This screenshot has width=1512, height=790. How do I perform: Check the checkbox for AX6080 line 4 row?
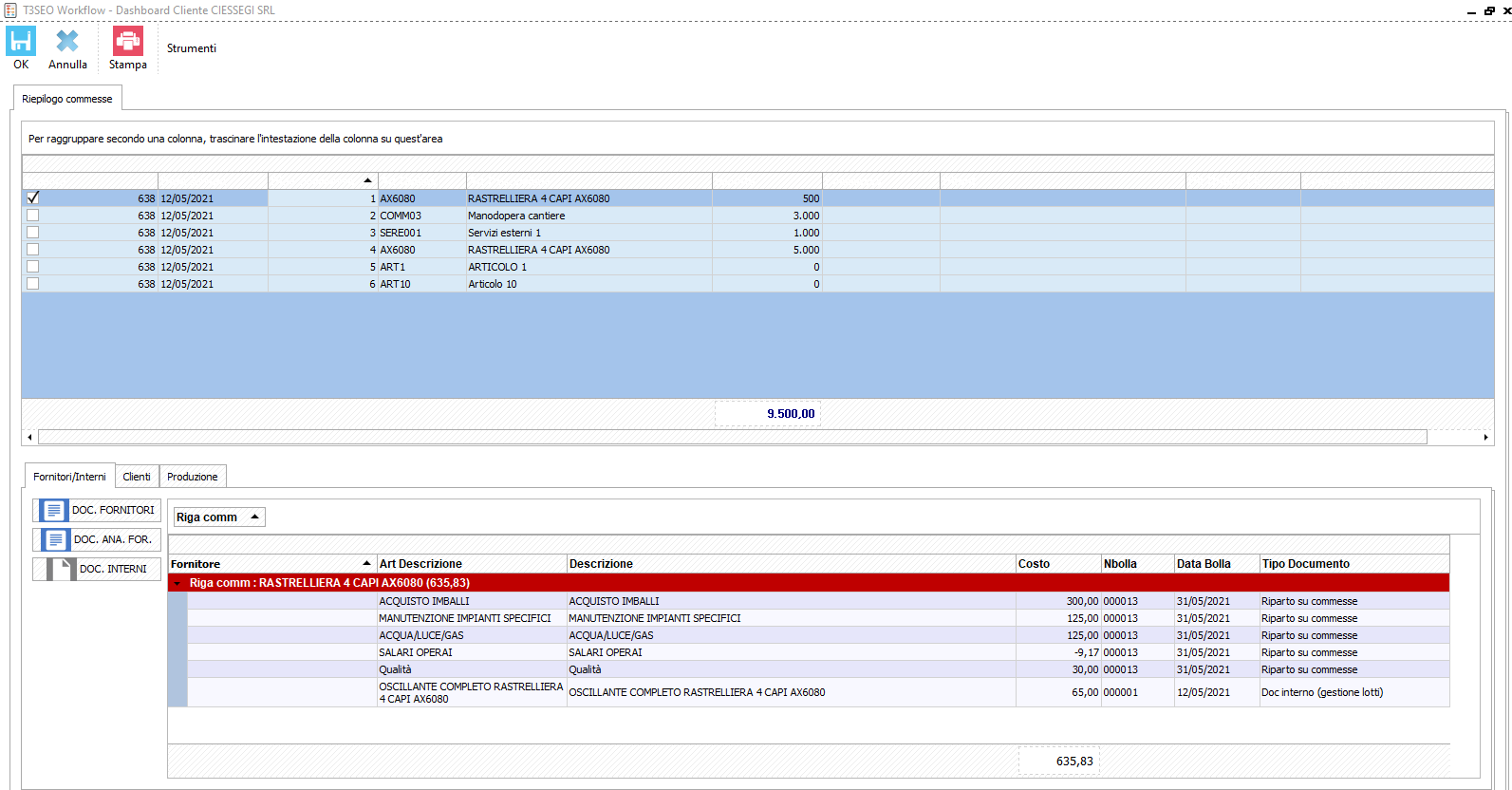33,250
